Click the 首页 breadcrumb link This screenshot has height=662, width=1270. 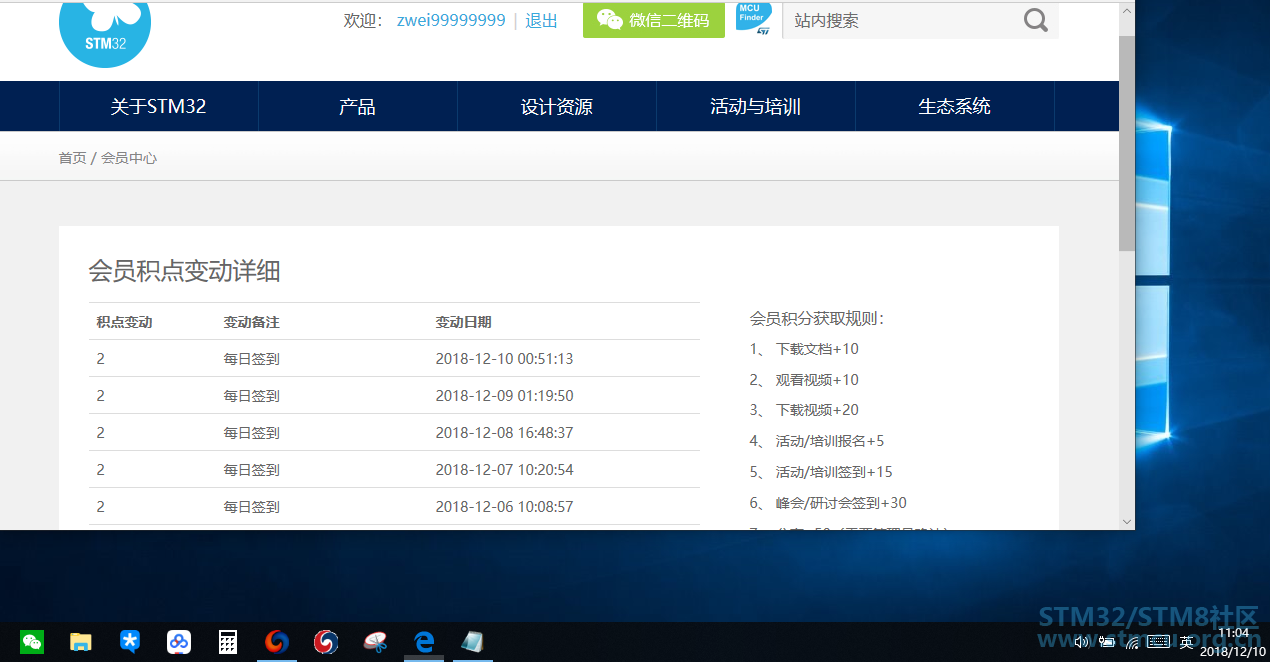[x=72, y=158]
